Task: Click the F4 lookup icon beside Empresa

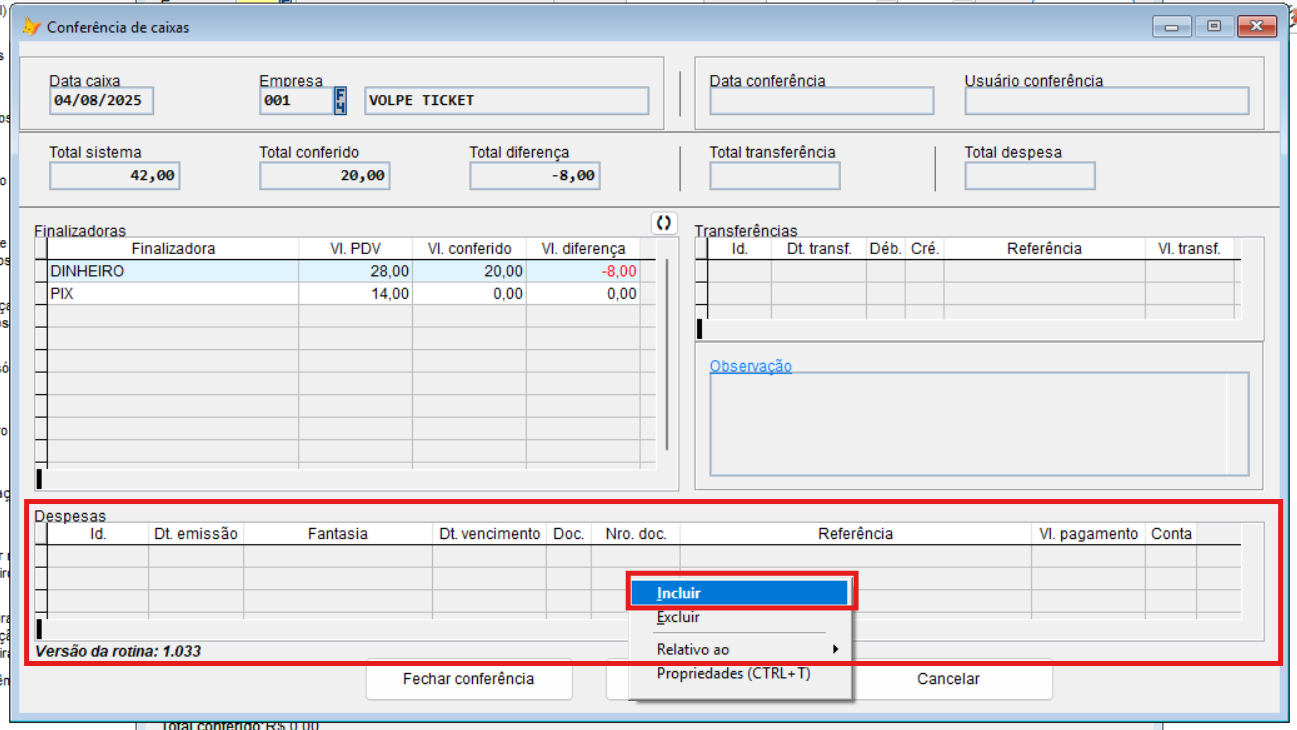Action: click(340, 101)
